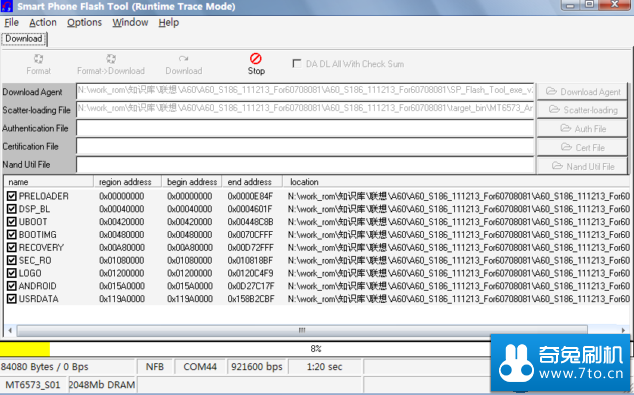The image size is (634, 395).
Task: Click the Format toolbar icon
Action: pos(38,59)
